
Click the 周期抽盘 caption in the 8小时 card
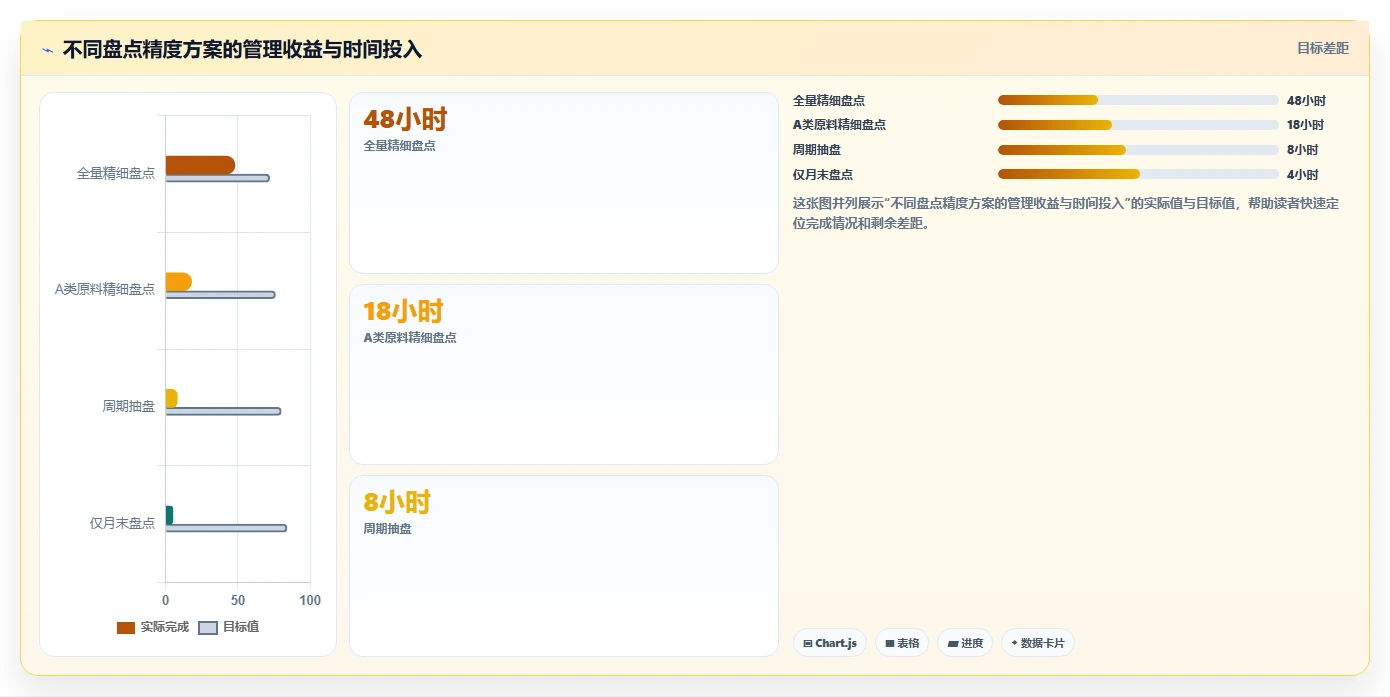(388, 529)
